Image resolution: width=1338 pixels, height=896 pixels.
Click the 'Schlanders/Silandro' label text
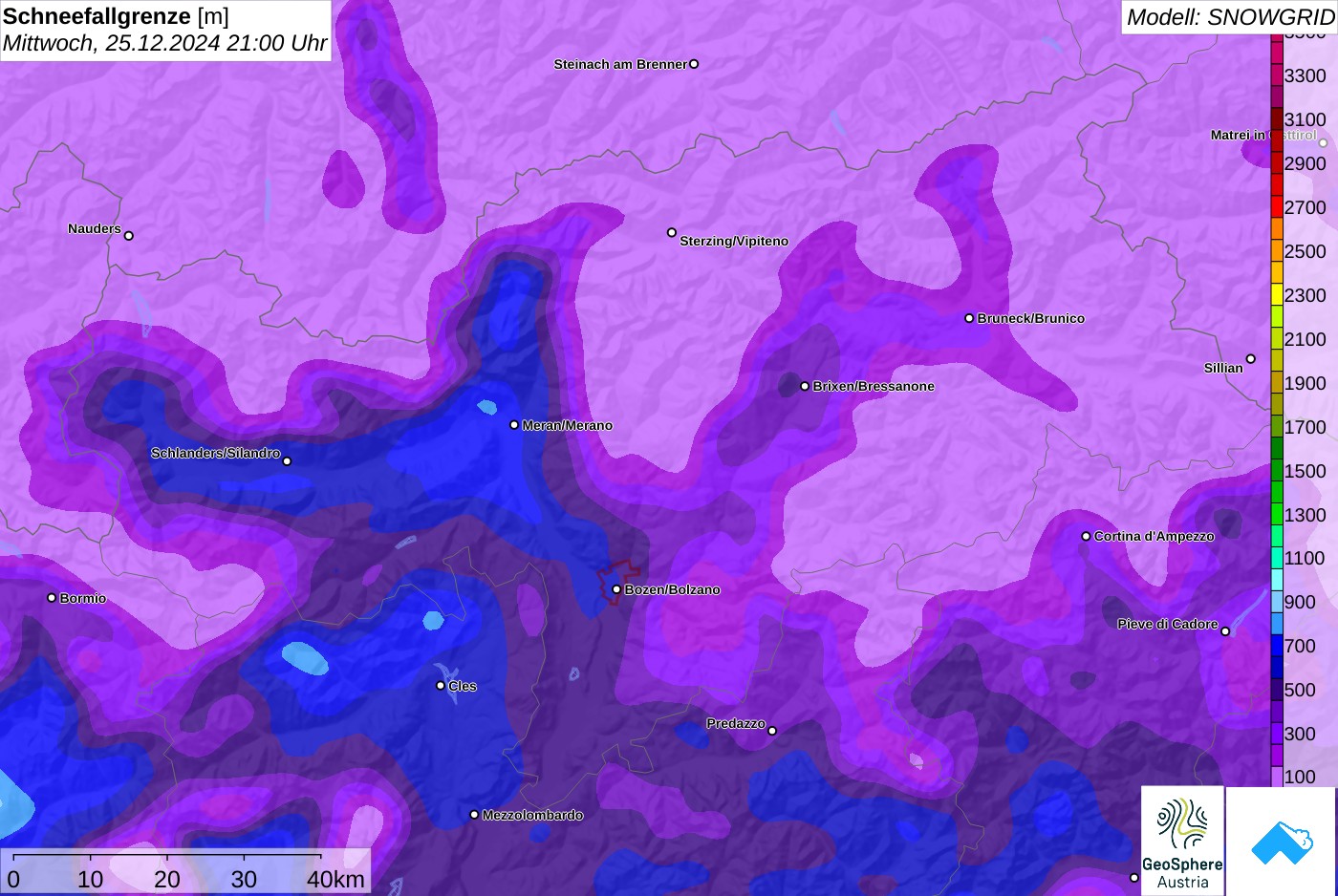coord(215,453)
